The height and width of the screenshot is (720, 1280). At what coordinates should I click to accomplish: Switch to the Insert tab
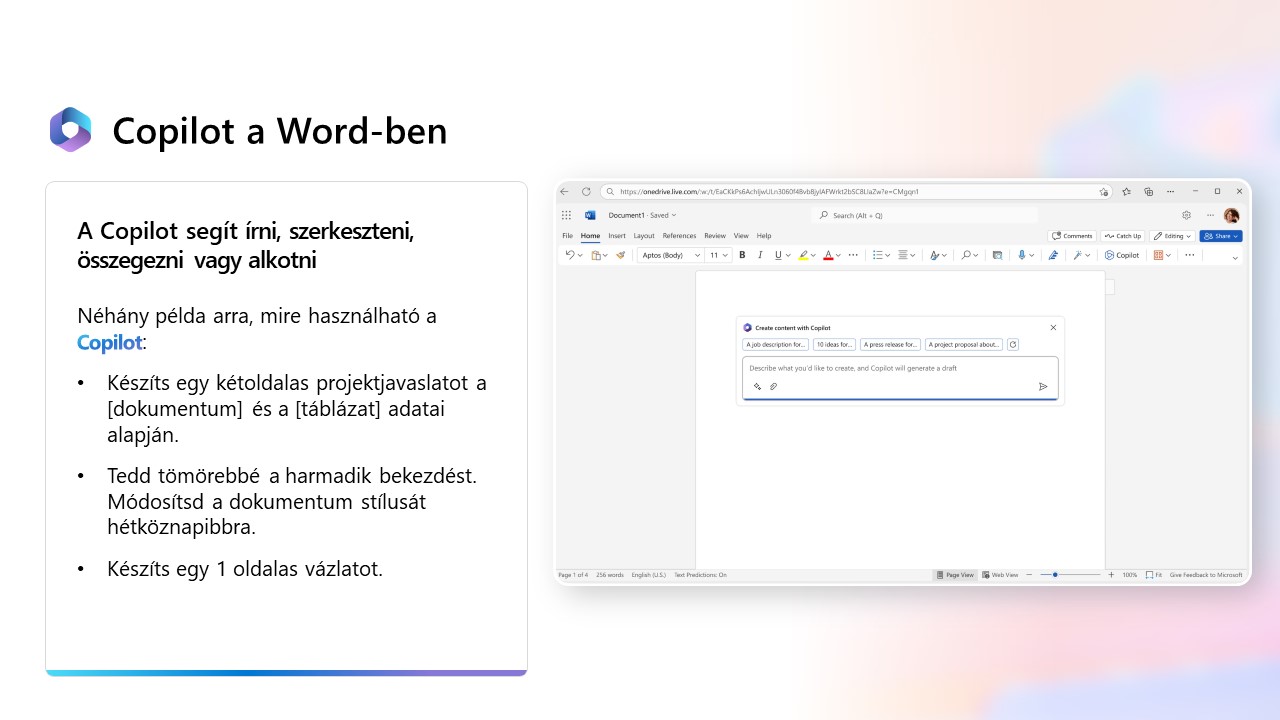coord(617,236)
